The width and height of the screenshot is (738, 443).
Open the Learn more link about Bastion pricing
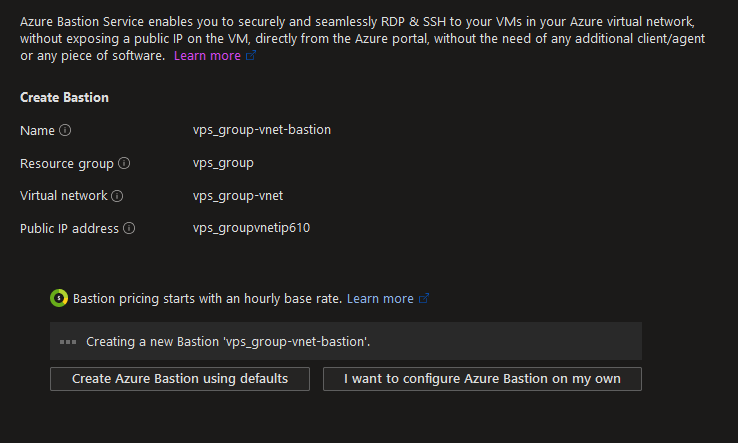tap(380, 298)
